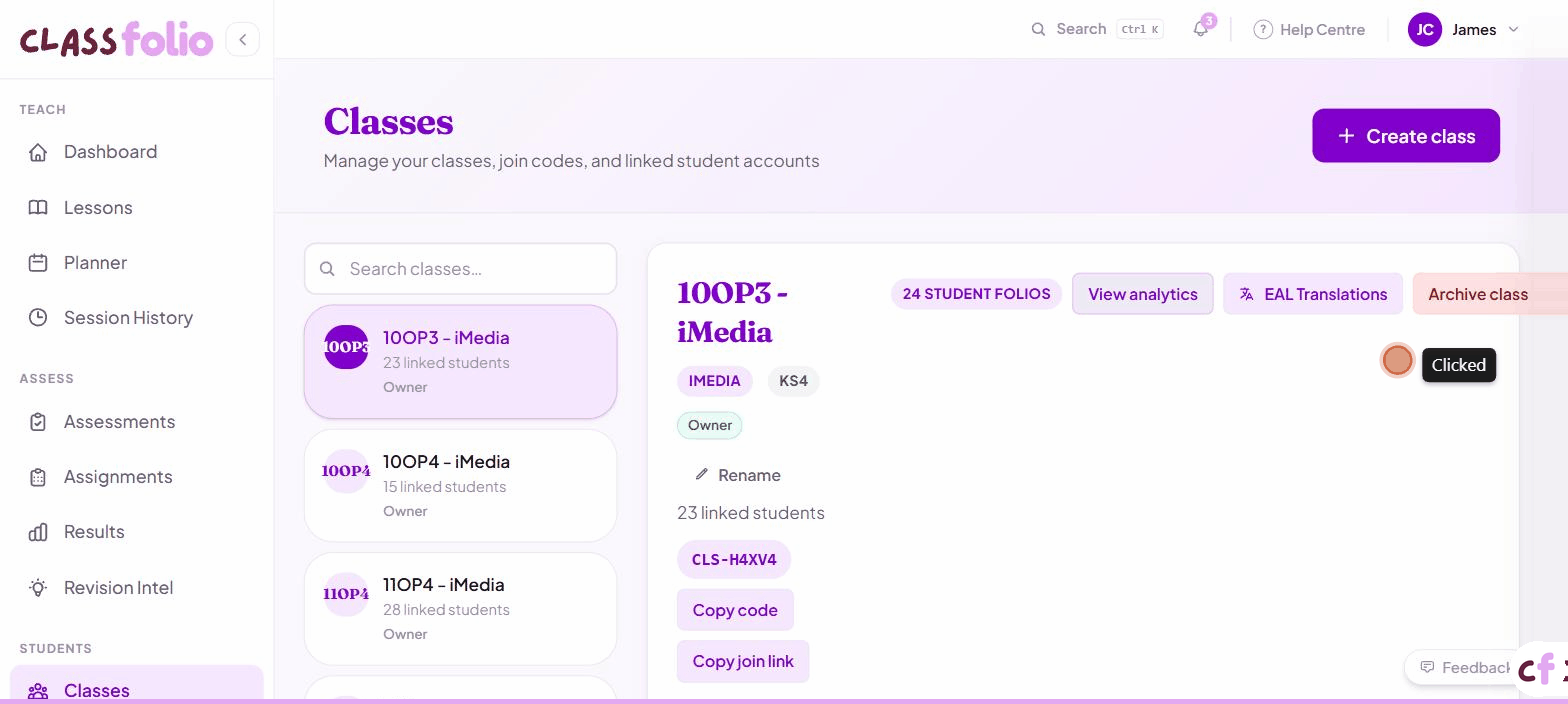Click the 28 linked students text

coord(446,610)
